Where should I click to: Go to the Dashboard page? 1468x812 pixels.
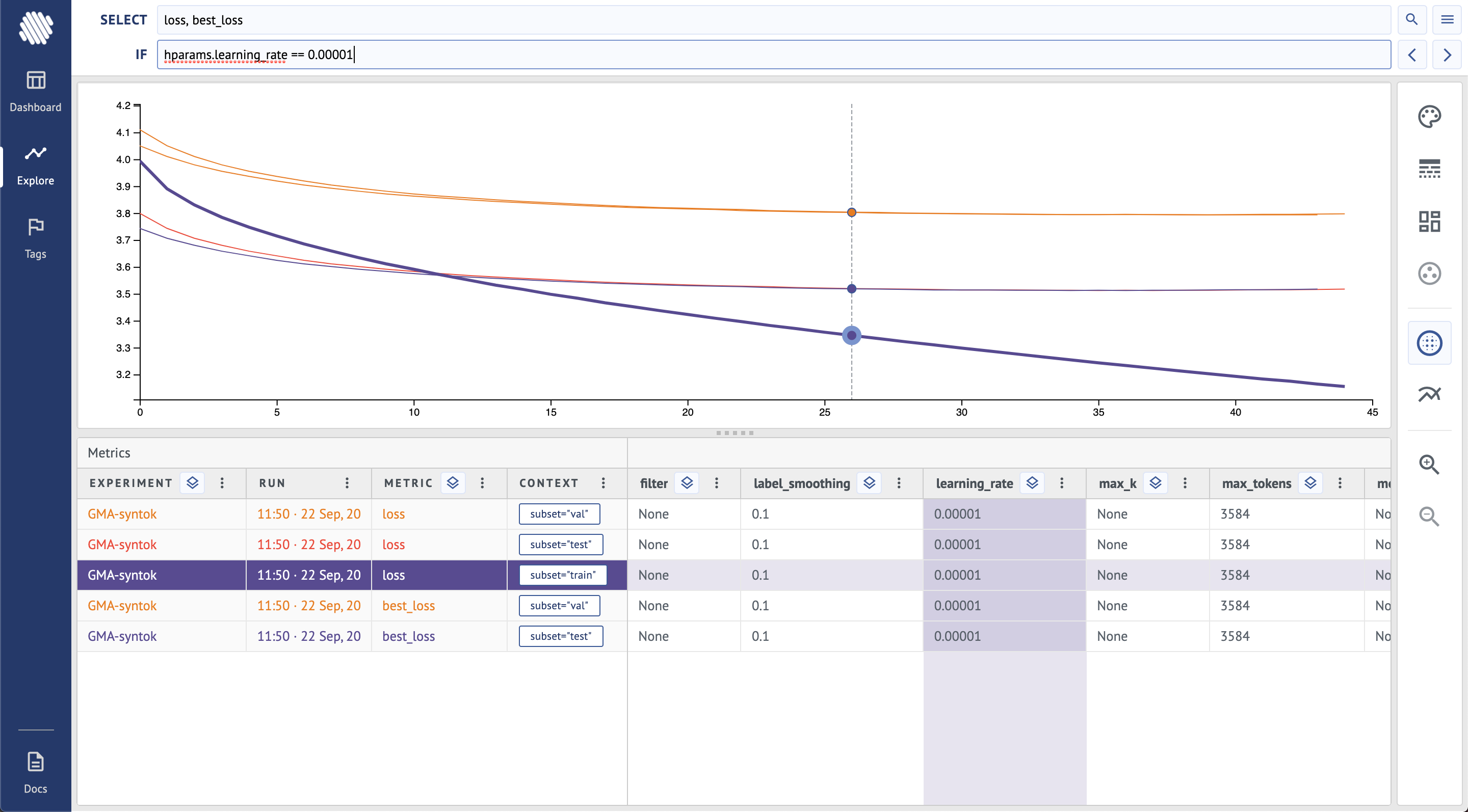point(35,91)
